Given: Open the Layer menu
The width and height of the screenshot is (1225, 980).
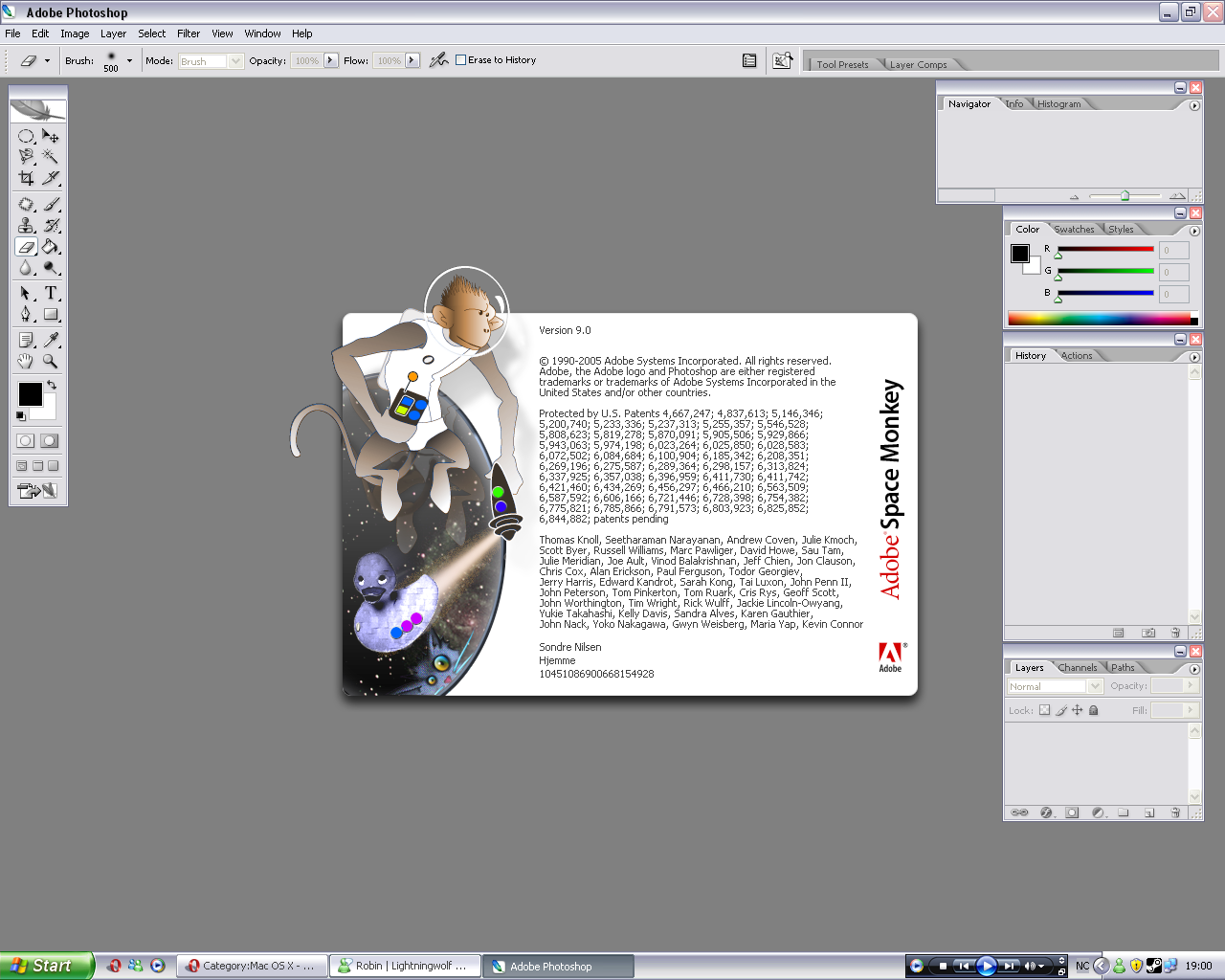Looking at the screenshot, I should (113, 33).
